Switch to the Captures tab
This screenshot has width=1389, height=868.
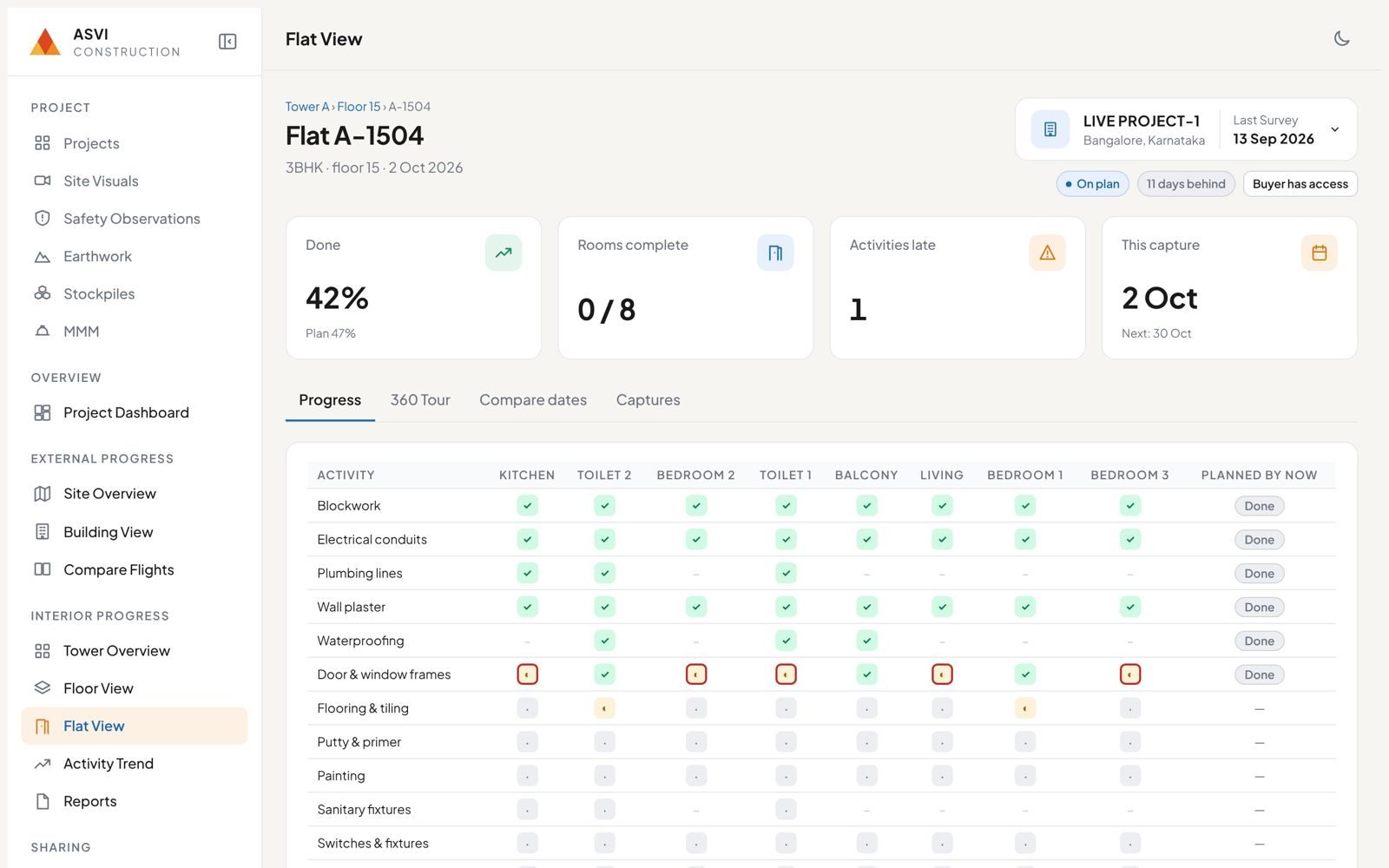(x=648, y=400)
